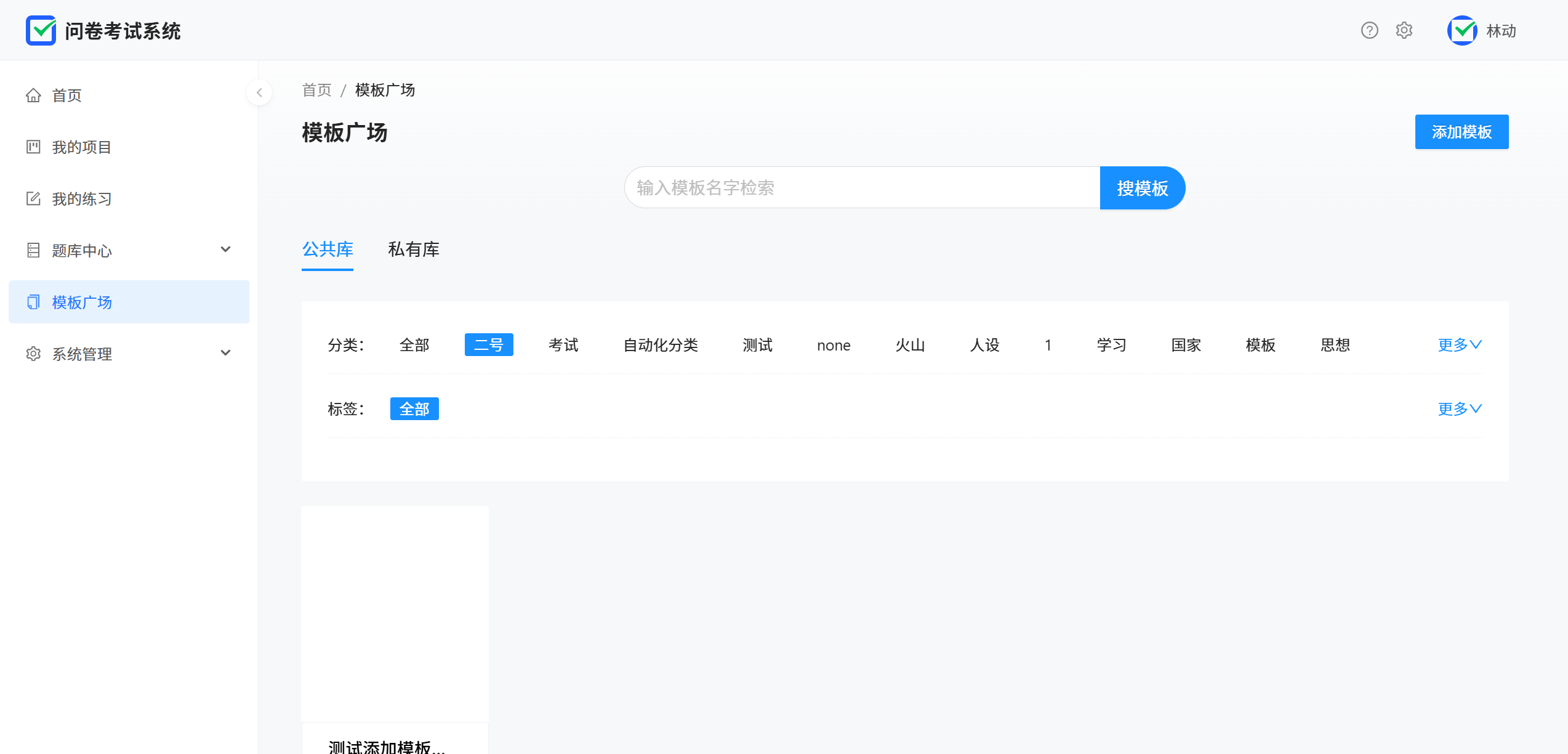Viewport: 1568px width, 754px height.
Task: Collapse the sidebar with arrow button
Action: click(x=259, y=92)
